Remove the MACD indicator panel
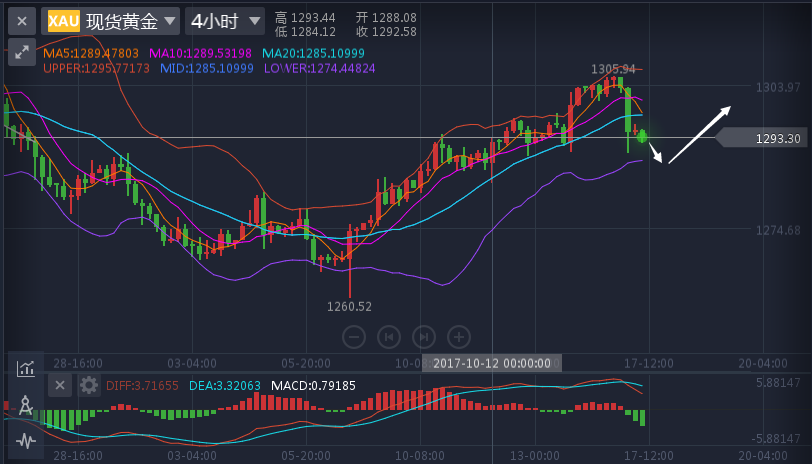Screen dimensions: 812x464 (x=60, y=385)
